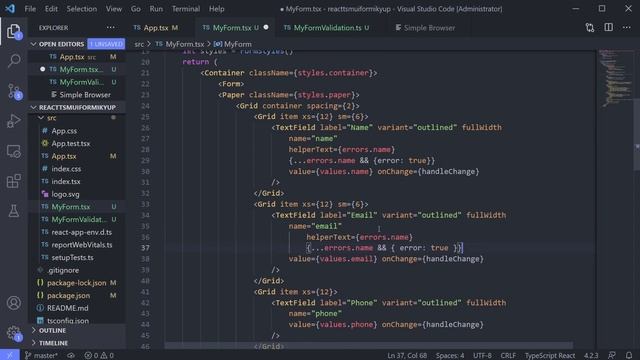Click the Open Changes compare icon

pos(590,28)
